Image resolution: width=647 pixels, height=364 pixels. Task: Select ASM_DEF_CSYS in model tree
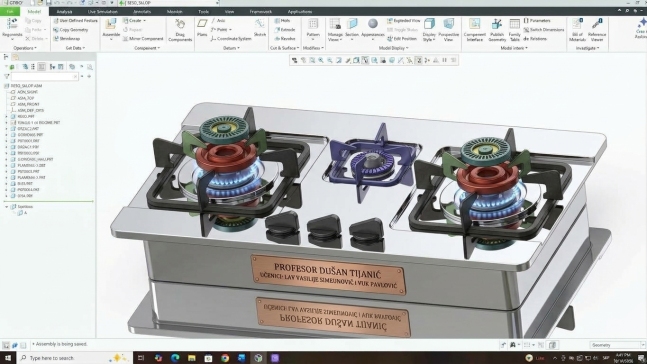click(27, 111)
